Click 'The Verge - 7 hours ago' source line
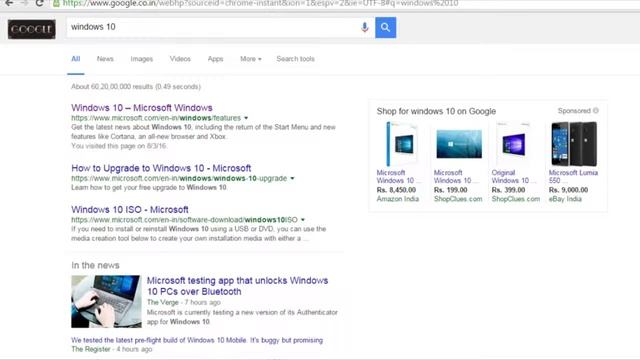Screen dimensions: 640x360 pyautogui.click(x=184, y=302)
